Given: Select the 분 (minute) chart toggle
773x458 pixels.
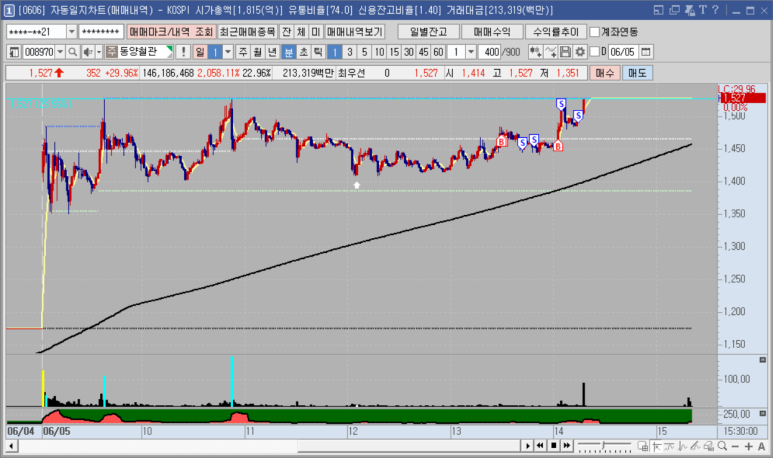Looking at the screenshot, I should [x=288, y=51].
